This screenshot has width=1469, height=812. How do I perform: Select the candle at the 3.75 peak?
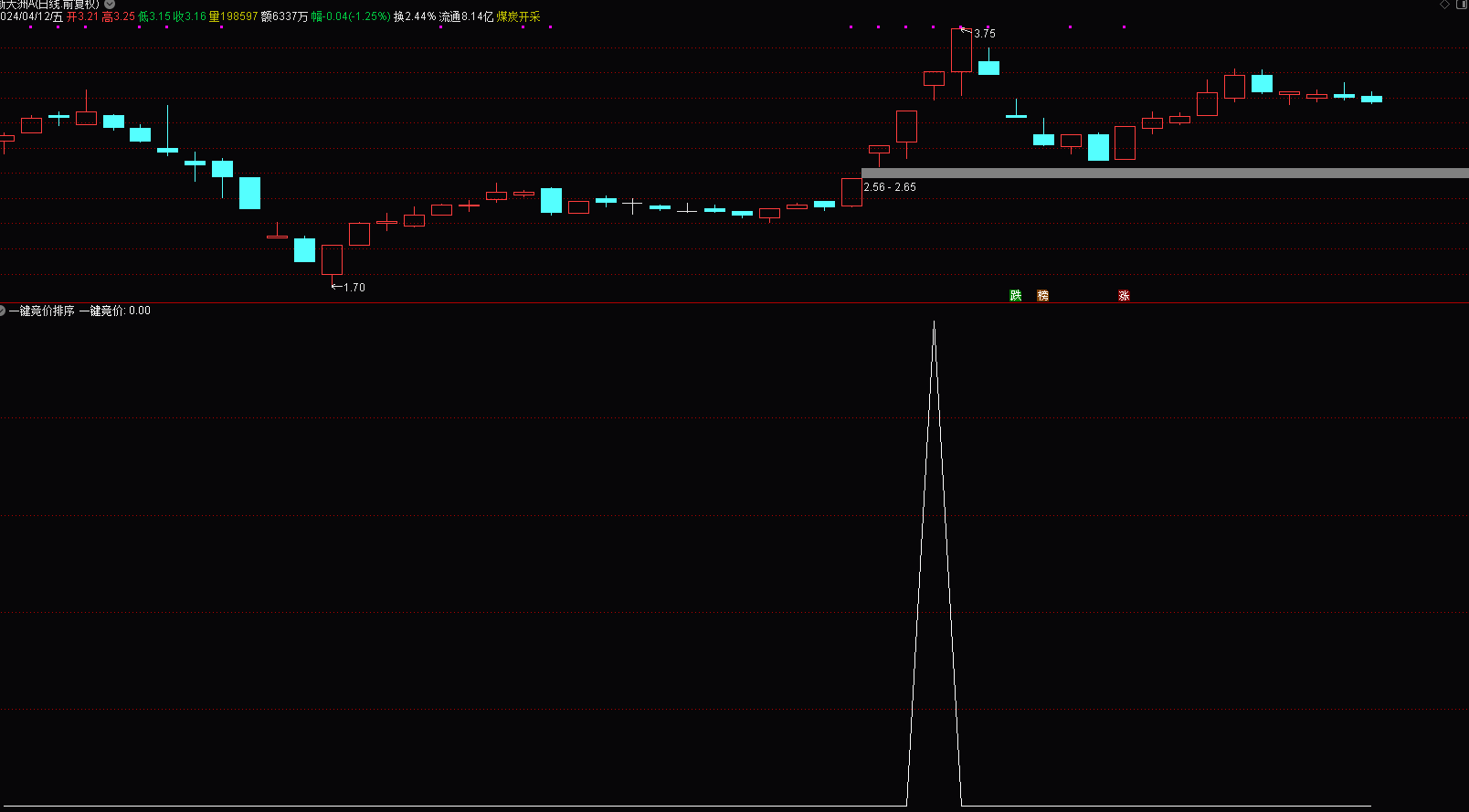point(961,50)
